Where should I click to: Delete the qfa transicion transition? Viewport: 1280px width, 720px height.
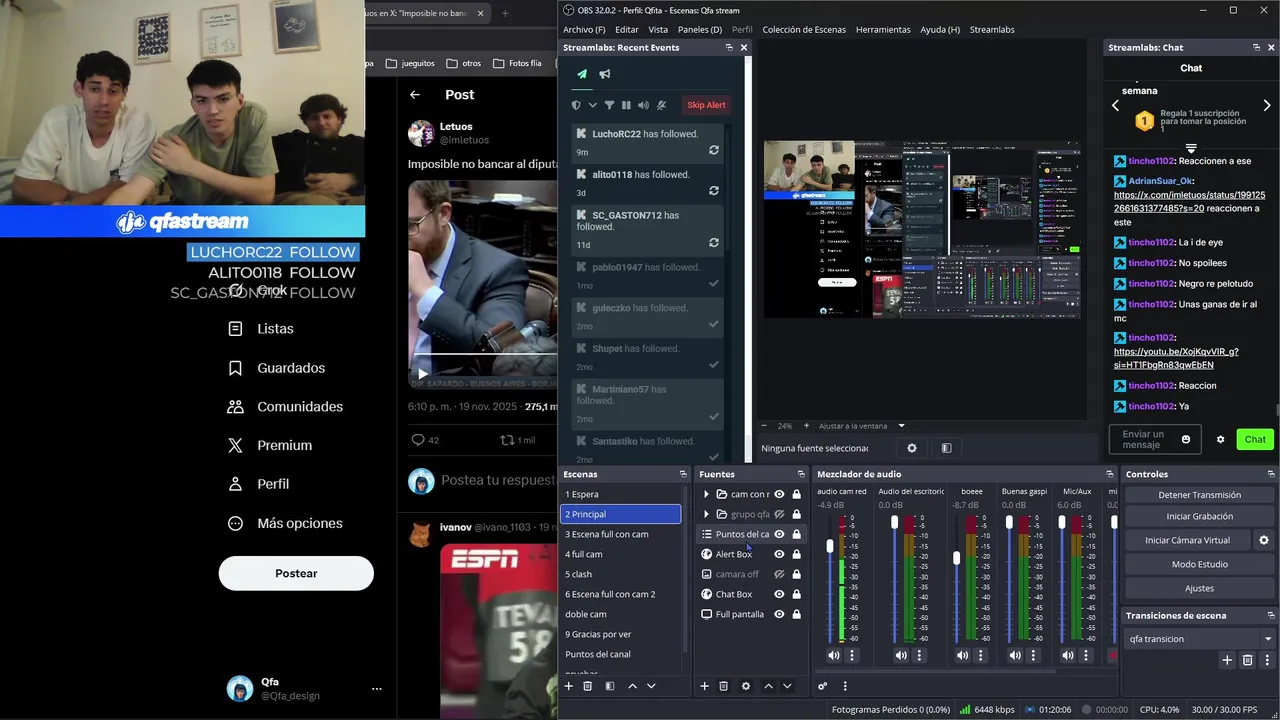pos(1247,660)
